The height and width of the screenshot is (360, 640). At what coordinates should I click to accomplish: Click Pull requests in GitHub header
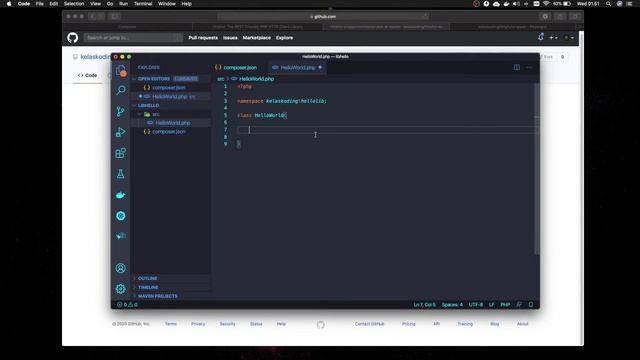click(203, 38)
